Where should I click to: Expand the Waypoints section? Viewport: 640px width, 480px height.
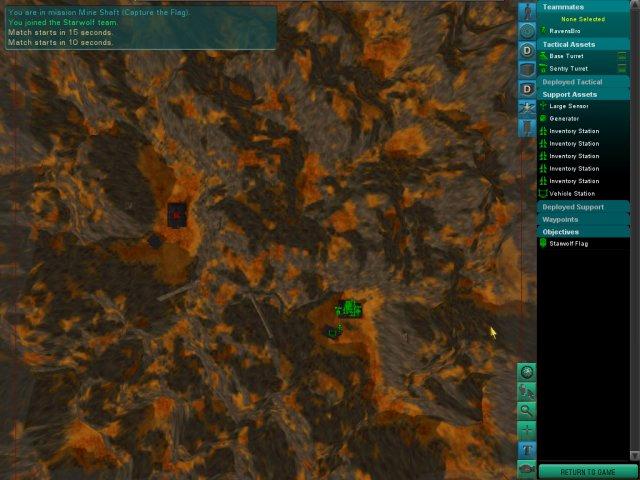(584, 219)
